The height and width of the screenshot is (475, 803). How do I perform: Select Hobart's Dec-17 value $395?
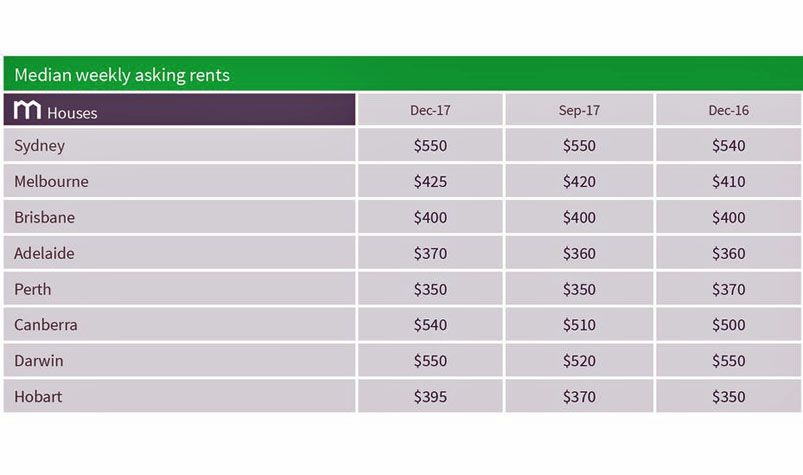click(430, 396)
